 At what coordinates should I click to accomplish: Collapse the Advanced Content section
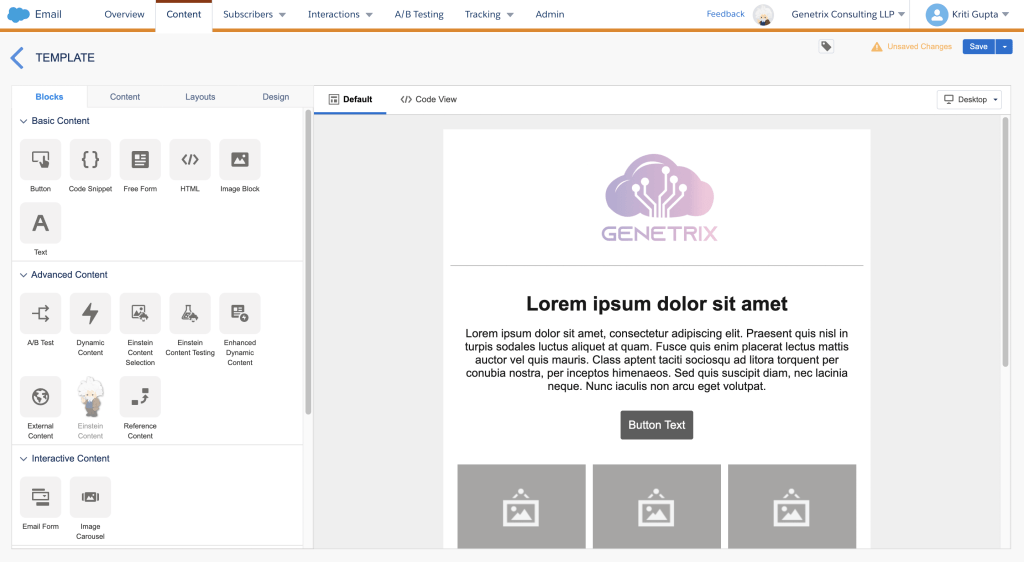tap(24, 275)
